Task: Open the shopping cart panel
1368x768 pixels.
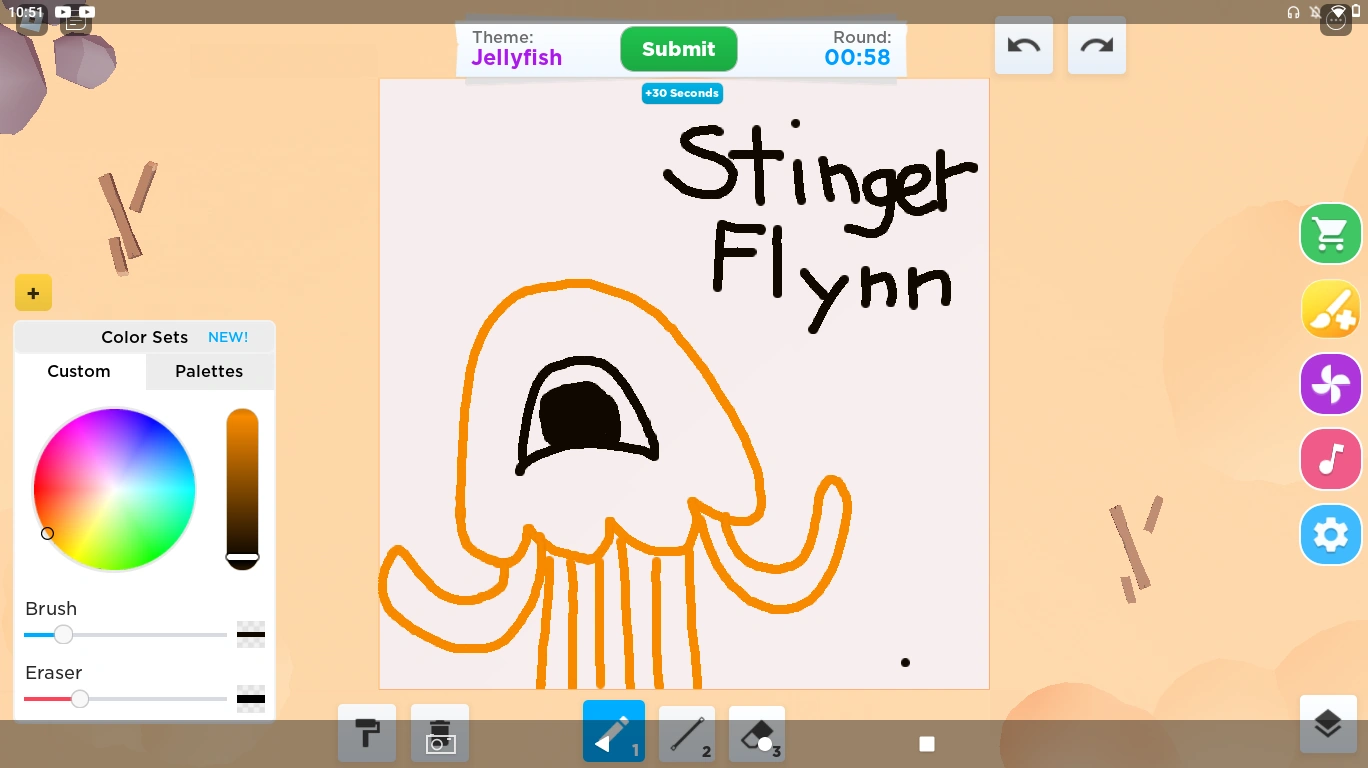Action: [1330, 233]
